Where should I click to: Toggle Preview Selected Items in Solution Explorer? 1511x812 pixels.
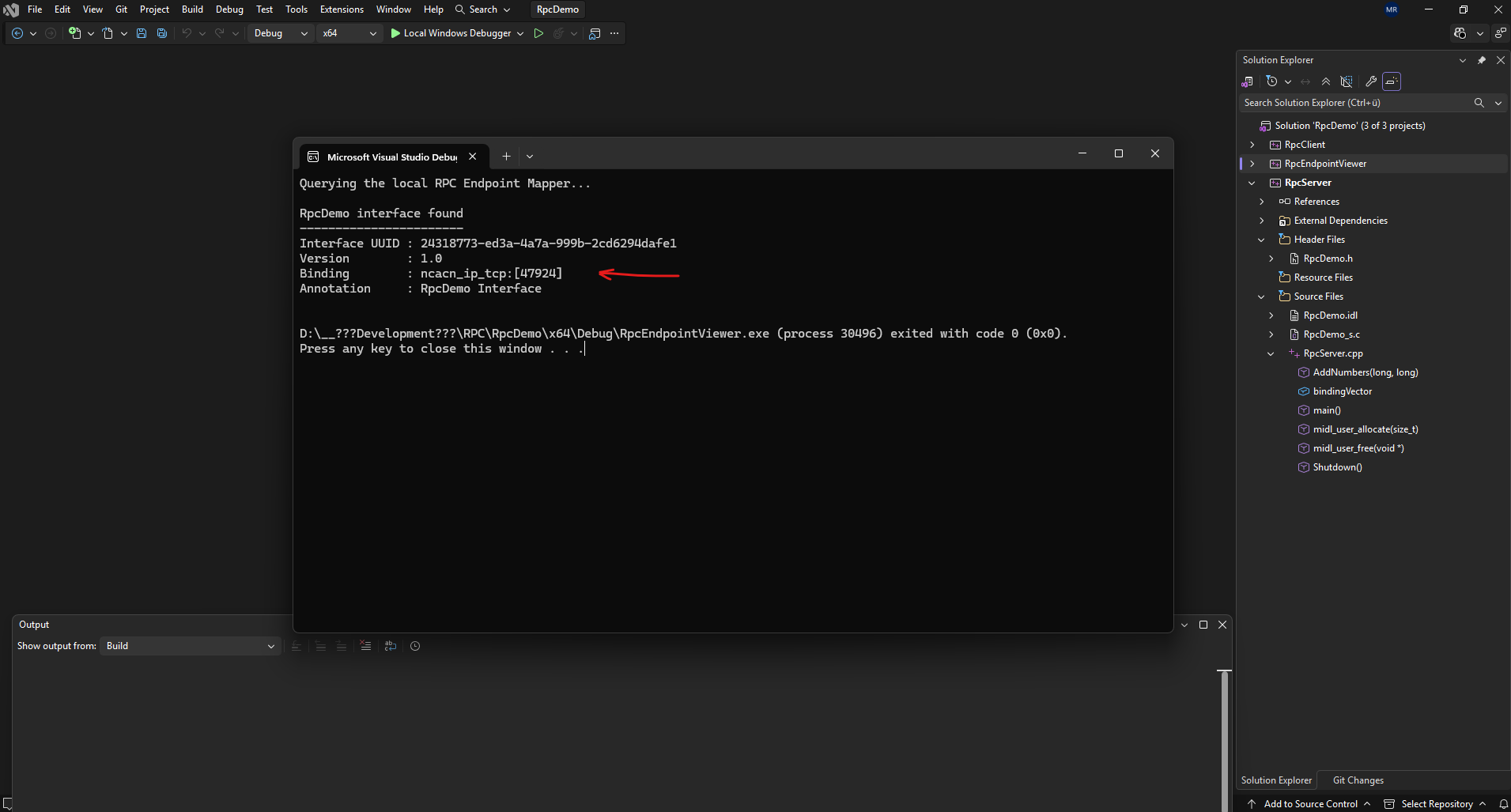1392,81
